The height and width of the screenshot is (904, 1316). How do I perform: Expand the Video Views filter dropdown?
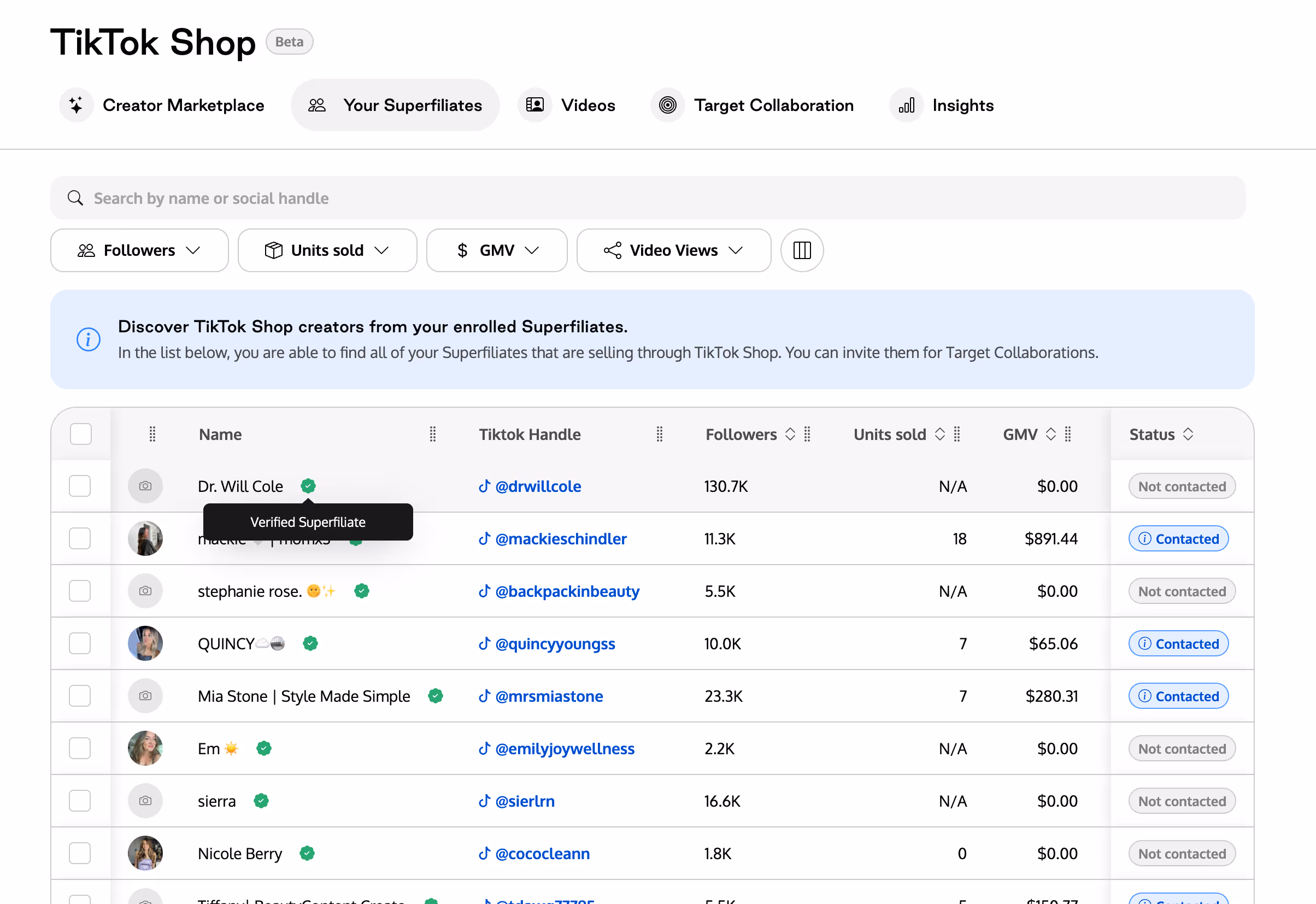coord(673,250)
